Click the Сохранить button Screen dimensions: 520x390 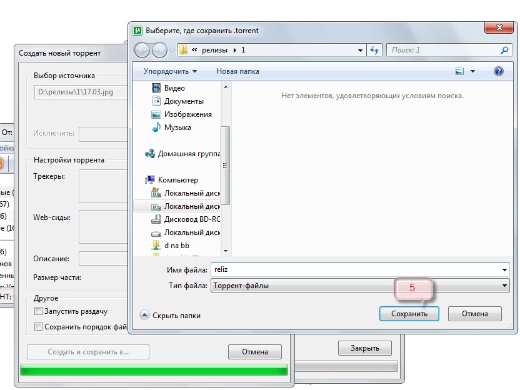click(x=409, y=314)
